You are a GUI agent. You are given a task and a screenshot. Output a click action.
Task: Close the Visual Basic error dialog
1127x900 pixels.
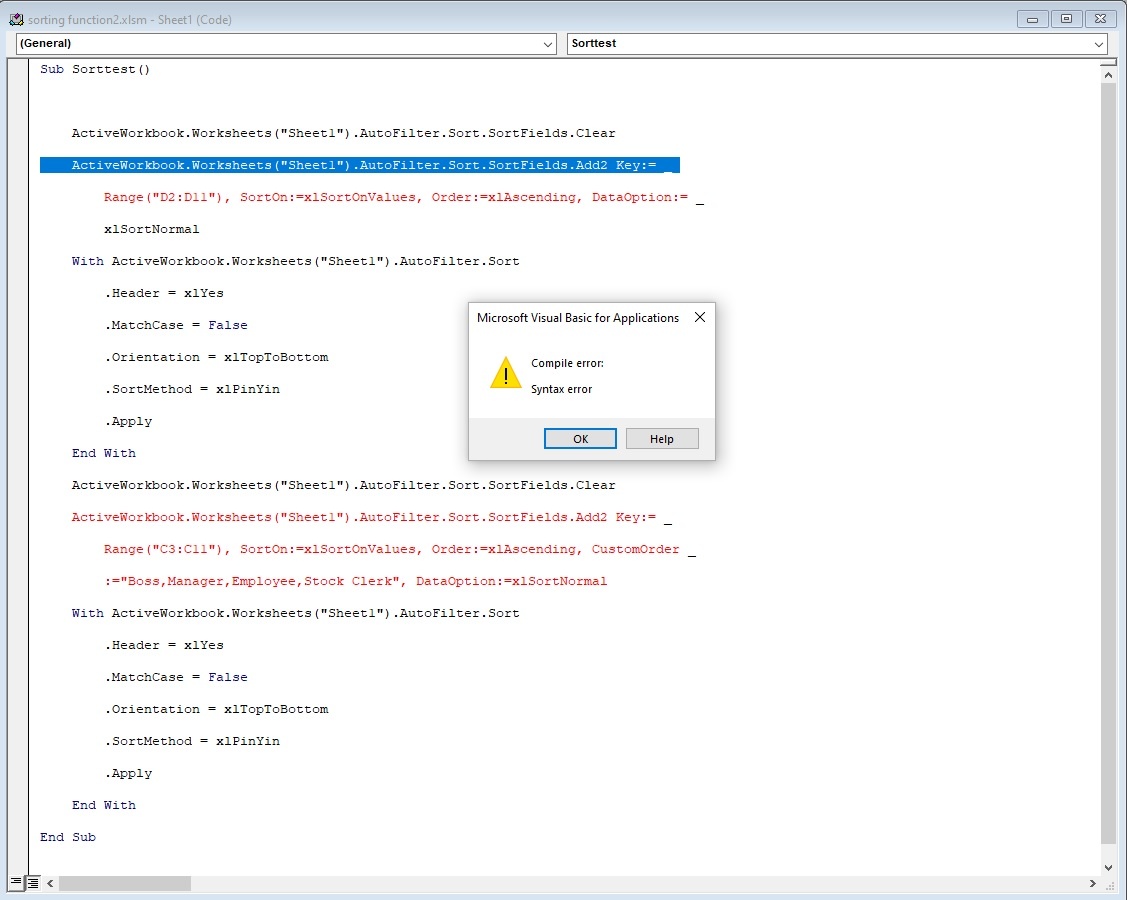click(700, 317)
